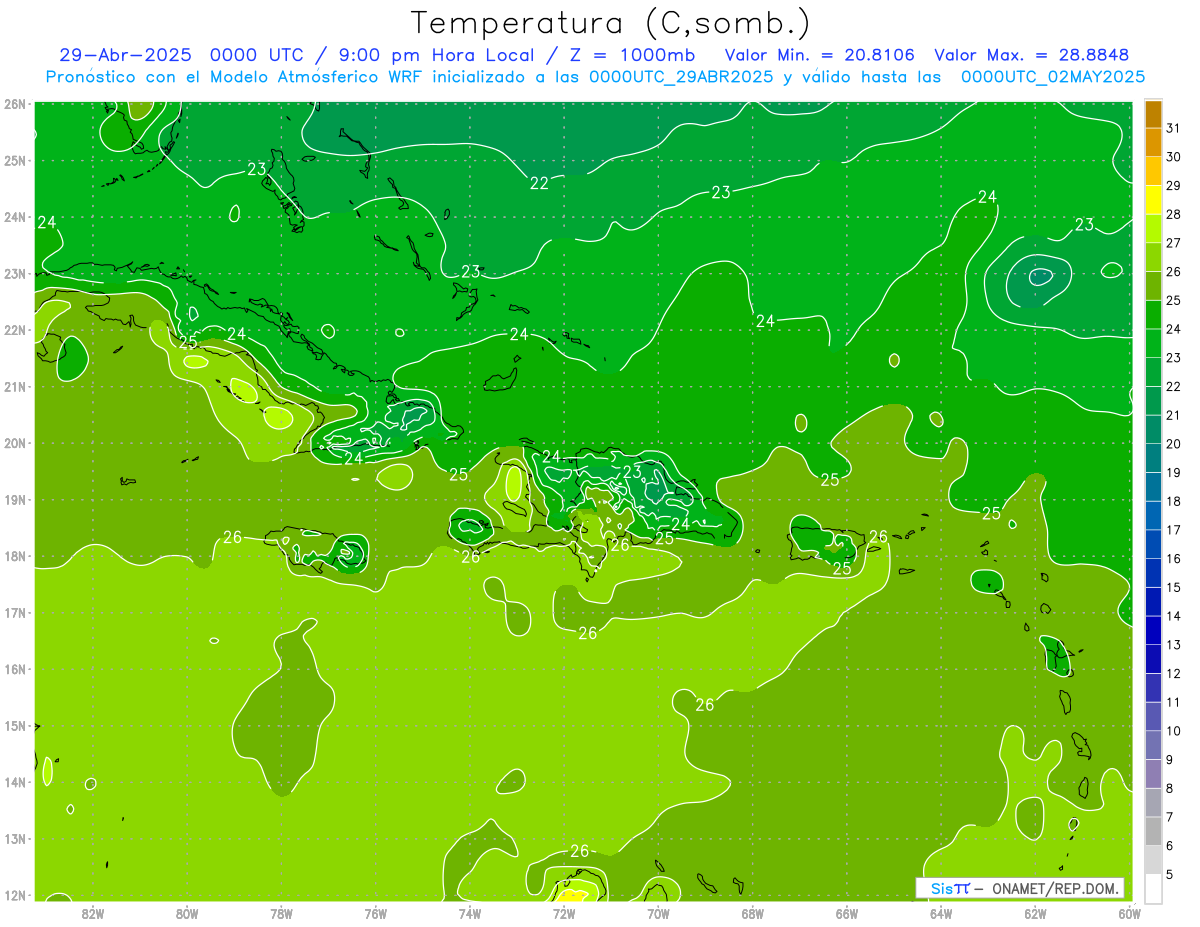1200x927 pixels.
Task: Click the 23N latitude axis label
Action: (15, 273)
